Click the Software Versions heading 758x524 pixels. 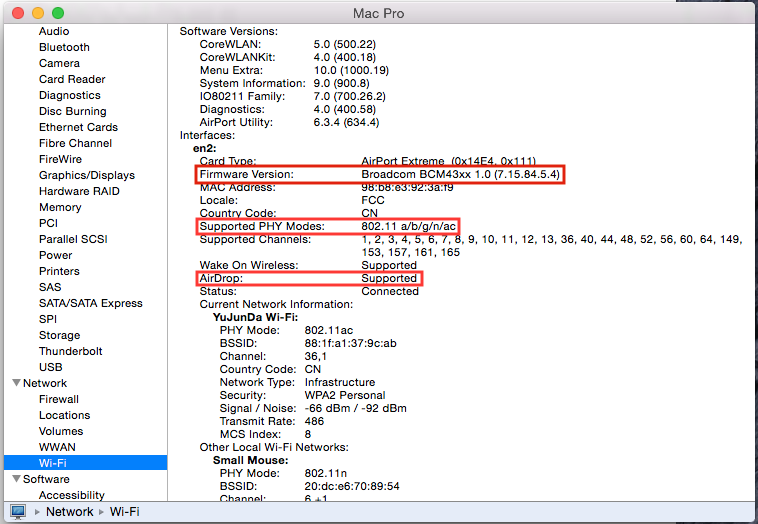(229, 31)
